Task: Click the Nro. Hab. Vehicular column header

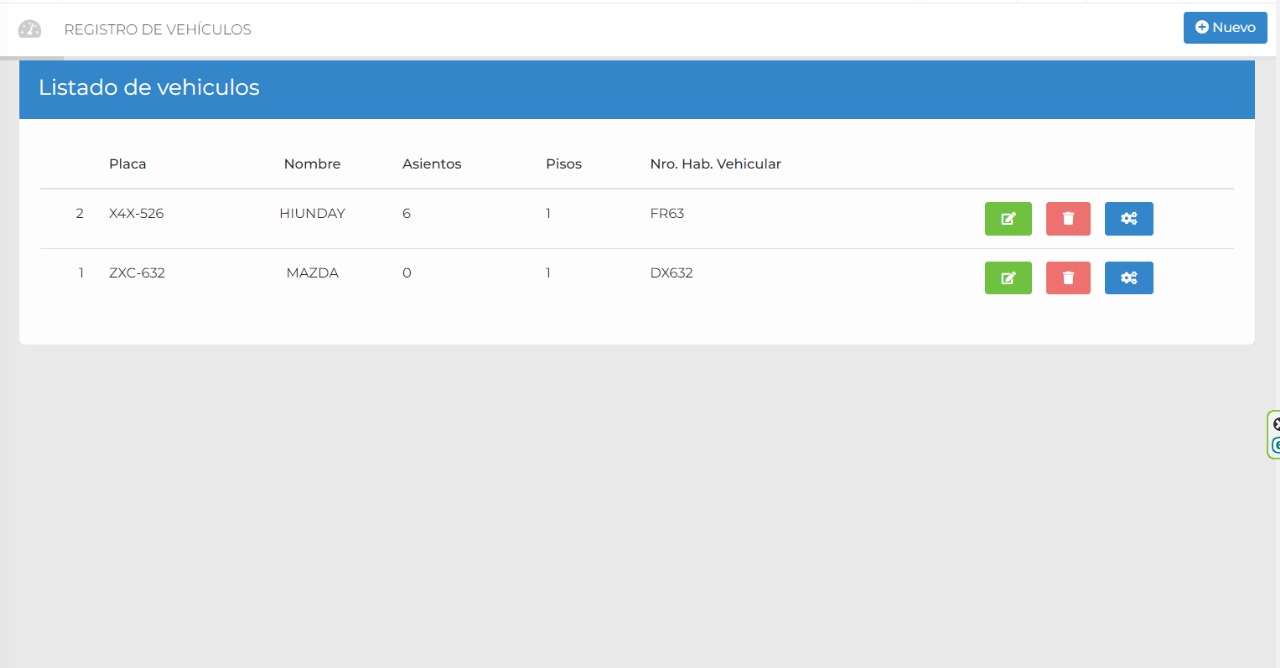Action: coord(715,164)
